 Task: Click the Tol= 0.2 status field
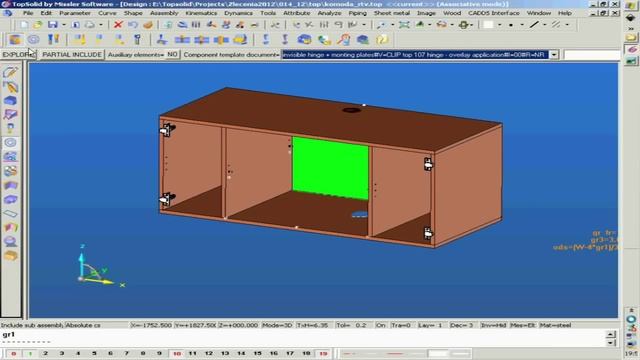351,325
